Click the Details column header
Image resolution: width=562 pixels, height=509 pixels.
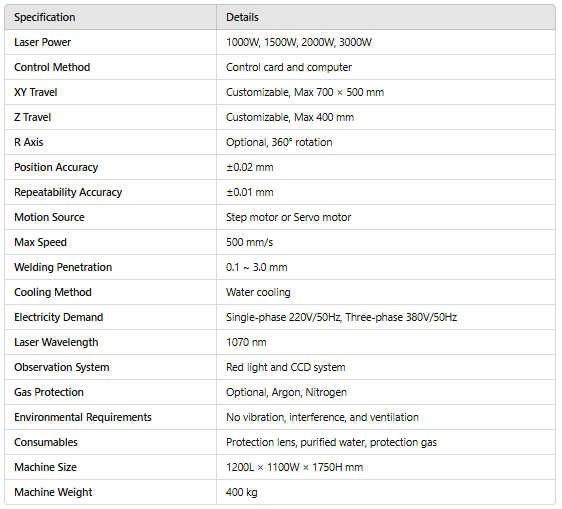point(242,17)
